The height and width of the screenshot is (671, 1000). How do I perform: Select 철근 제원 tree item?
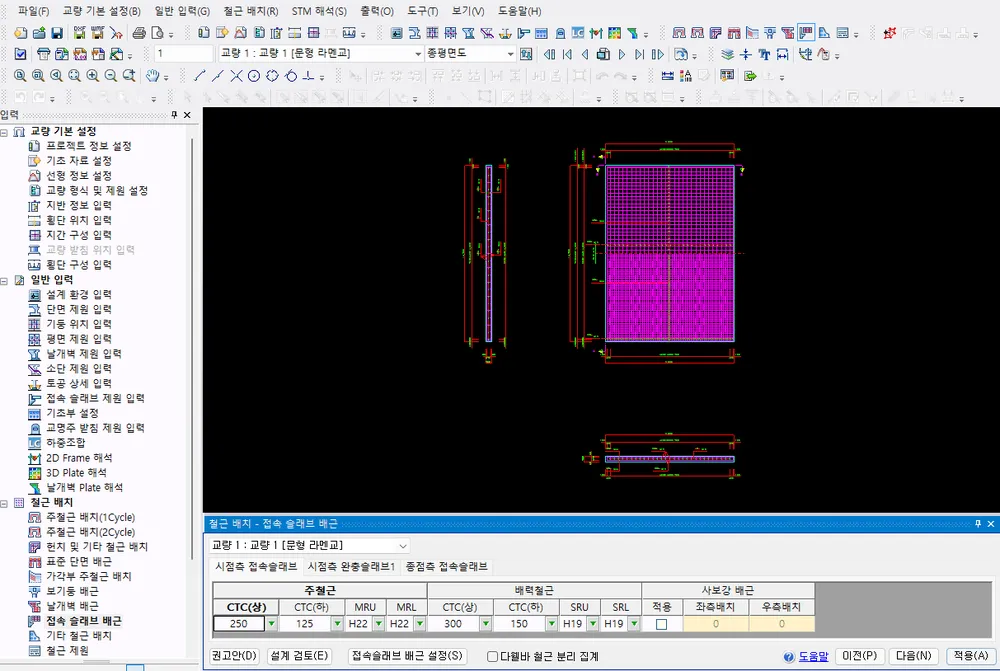coord(67,651)
